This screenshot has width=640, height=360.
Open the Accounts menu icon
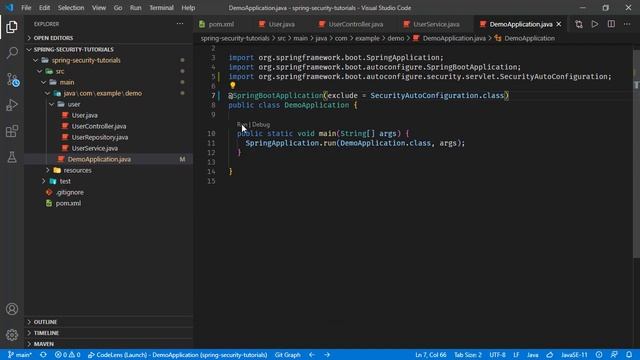click(x=12, y=309)
